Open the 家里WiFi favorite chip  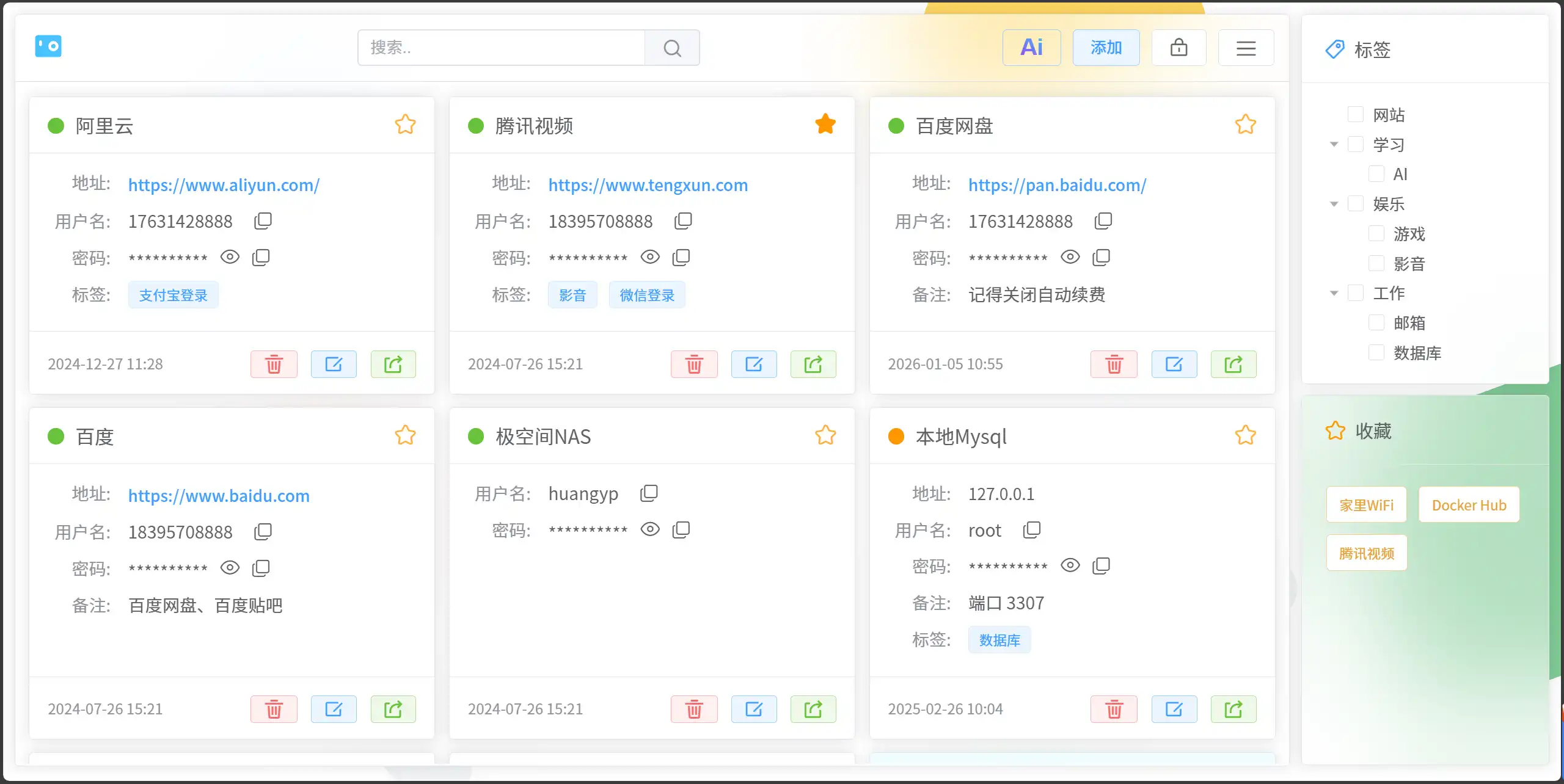click(1366, 505)
